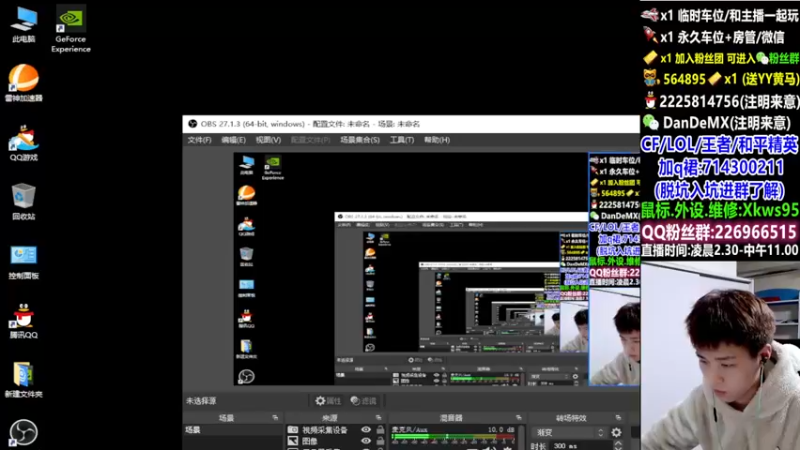Select the OBS Studio desktop shortcut
The image size is (800, 450).
(23, 433)
